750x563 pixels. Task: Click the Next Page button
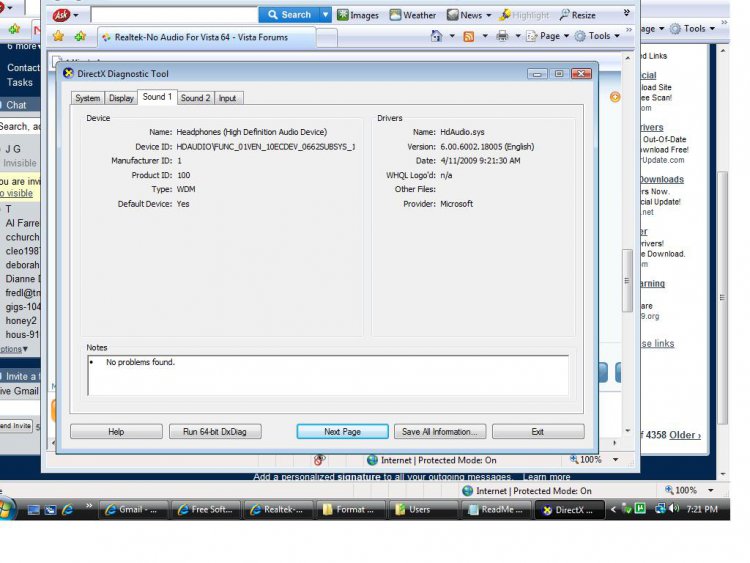342,431
